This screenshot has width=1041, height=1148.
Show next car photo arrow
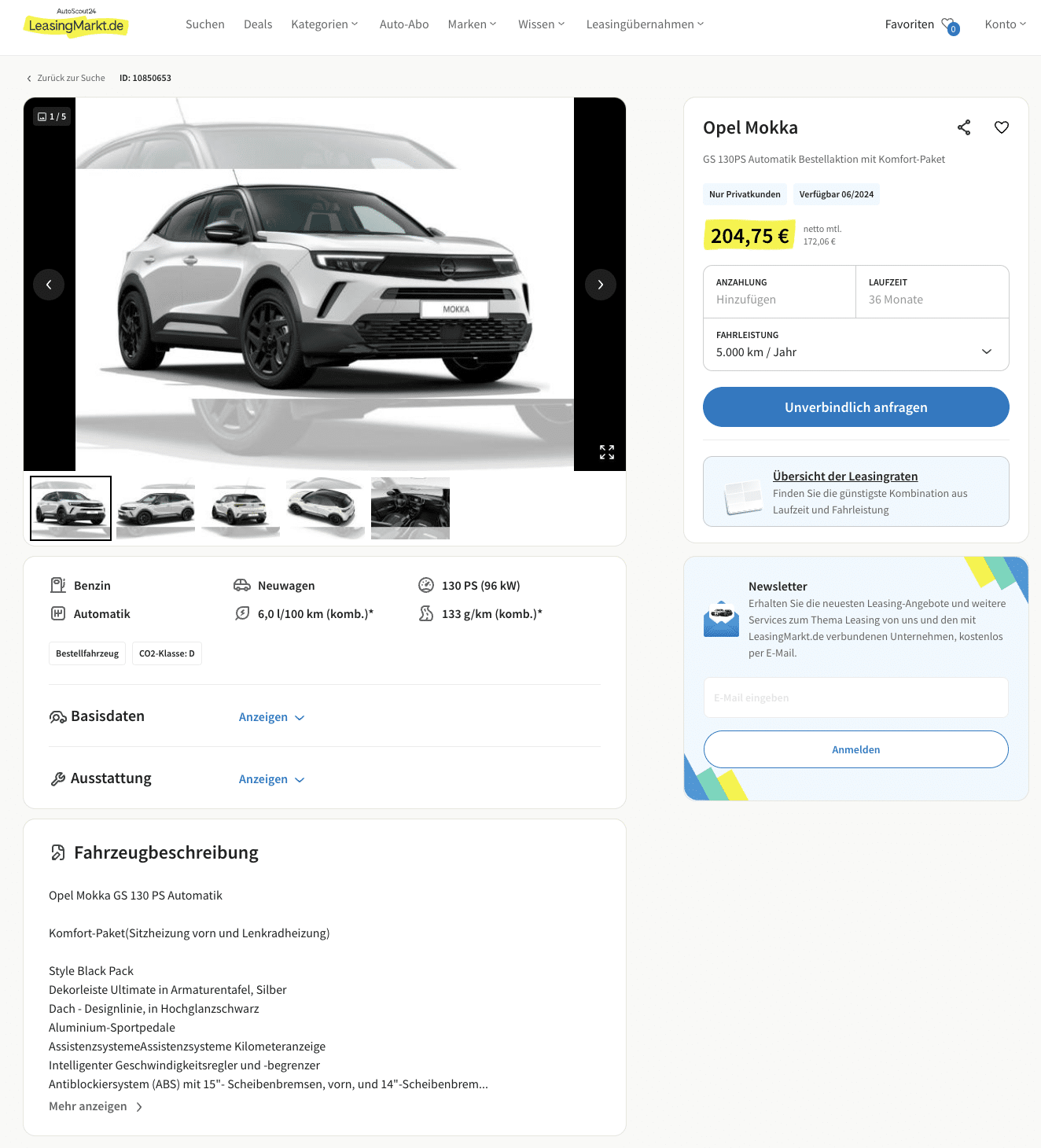coord(601,285)
